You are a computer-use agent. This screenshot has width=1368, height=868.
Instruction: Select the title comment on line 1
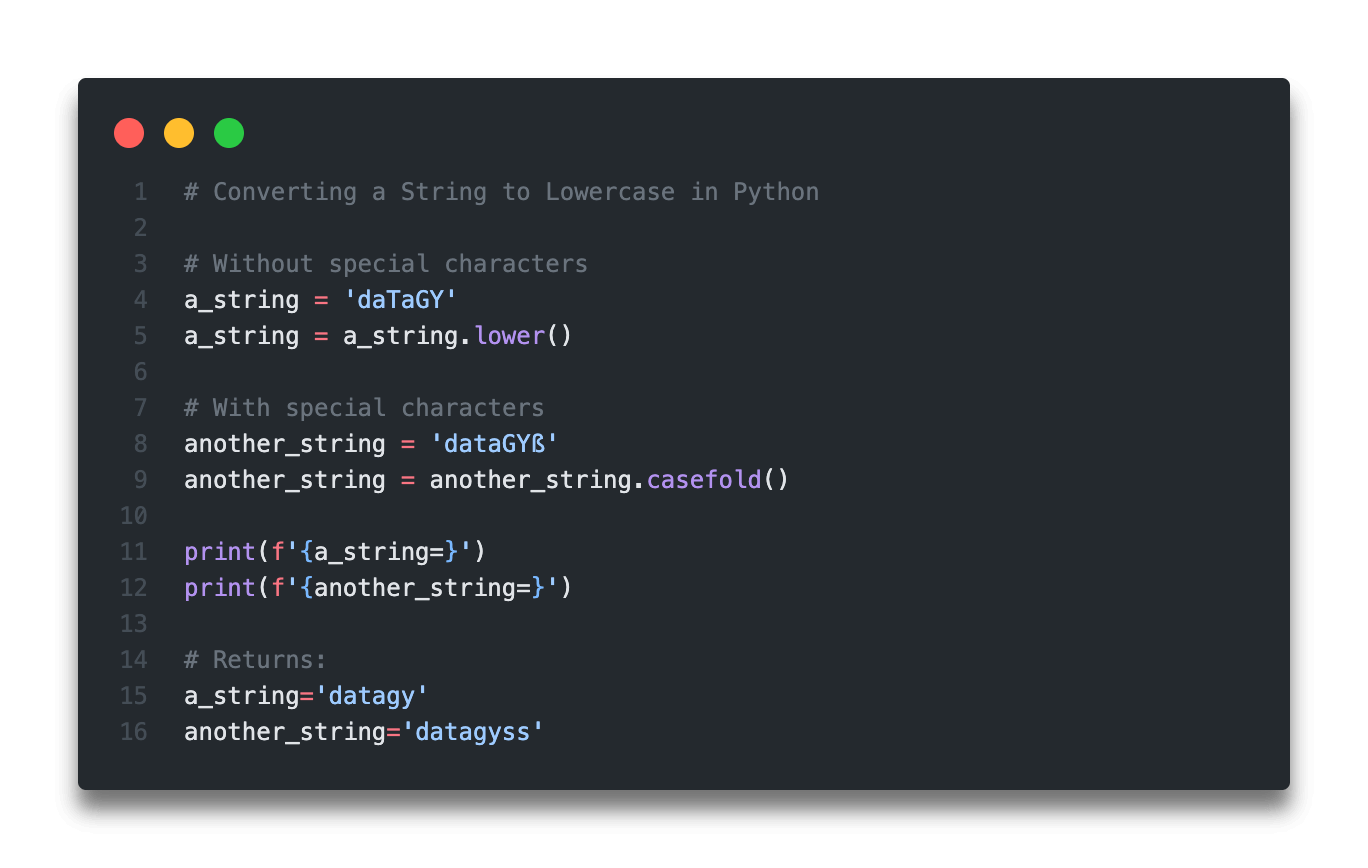click(x=500, y=191)
